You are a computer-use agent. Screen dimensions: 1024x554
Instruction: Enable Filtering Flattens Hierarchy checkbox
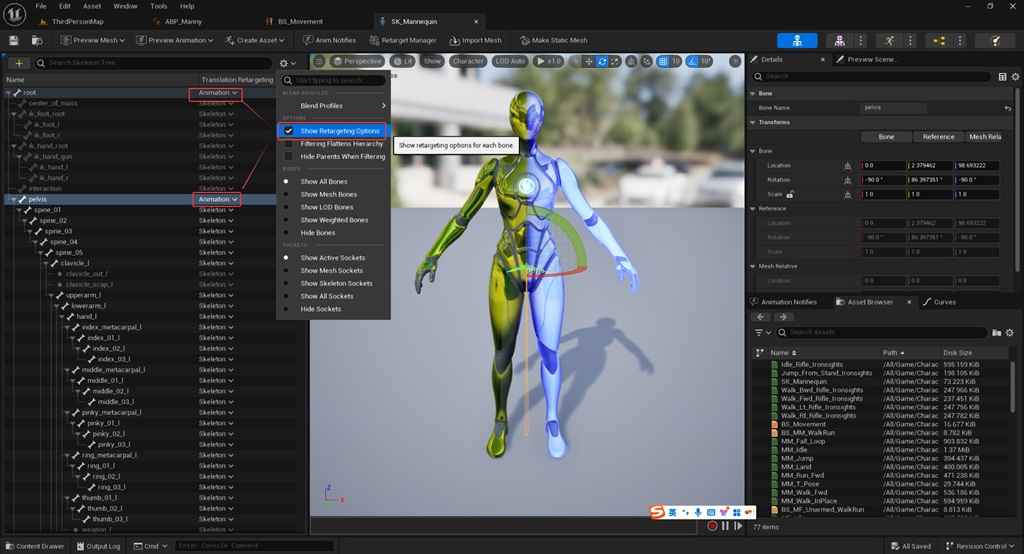click(289, 144)
